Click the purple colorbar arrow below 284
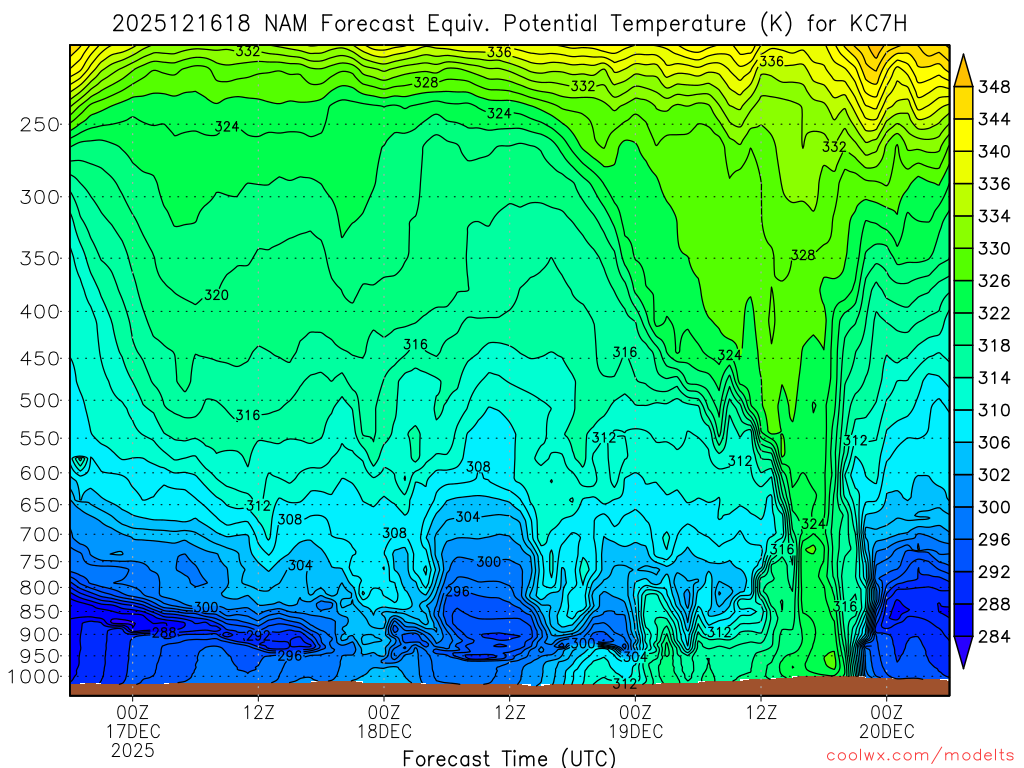 pos(963,652)
